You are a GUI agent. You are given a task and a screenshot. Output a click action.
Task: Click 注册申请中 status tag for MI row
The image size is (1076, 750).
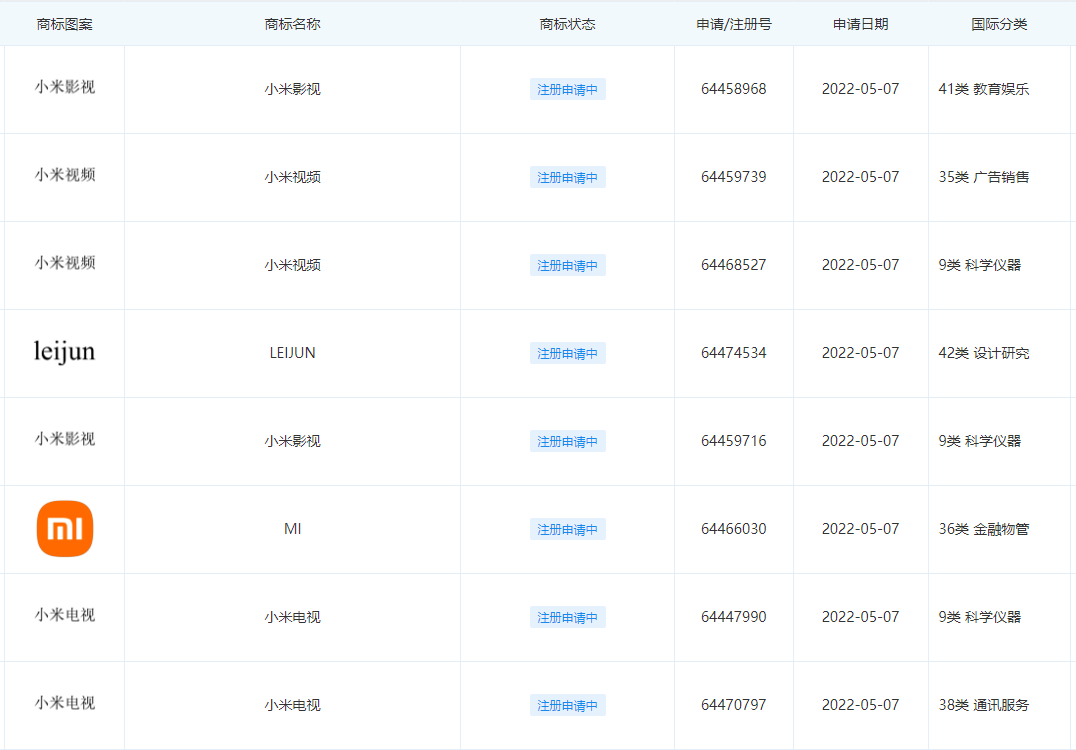[x=568, y=529]
